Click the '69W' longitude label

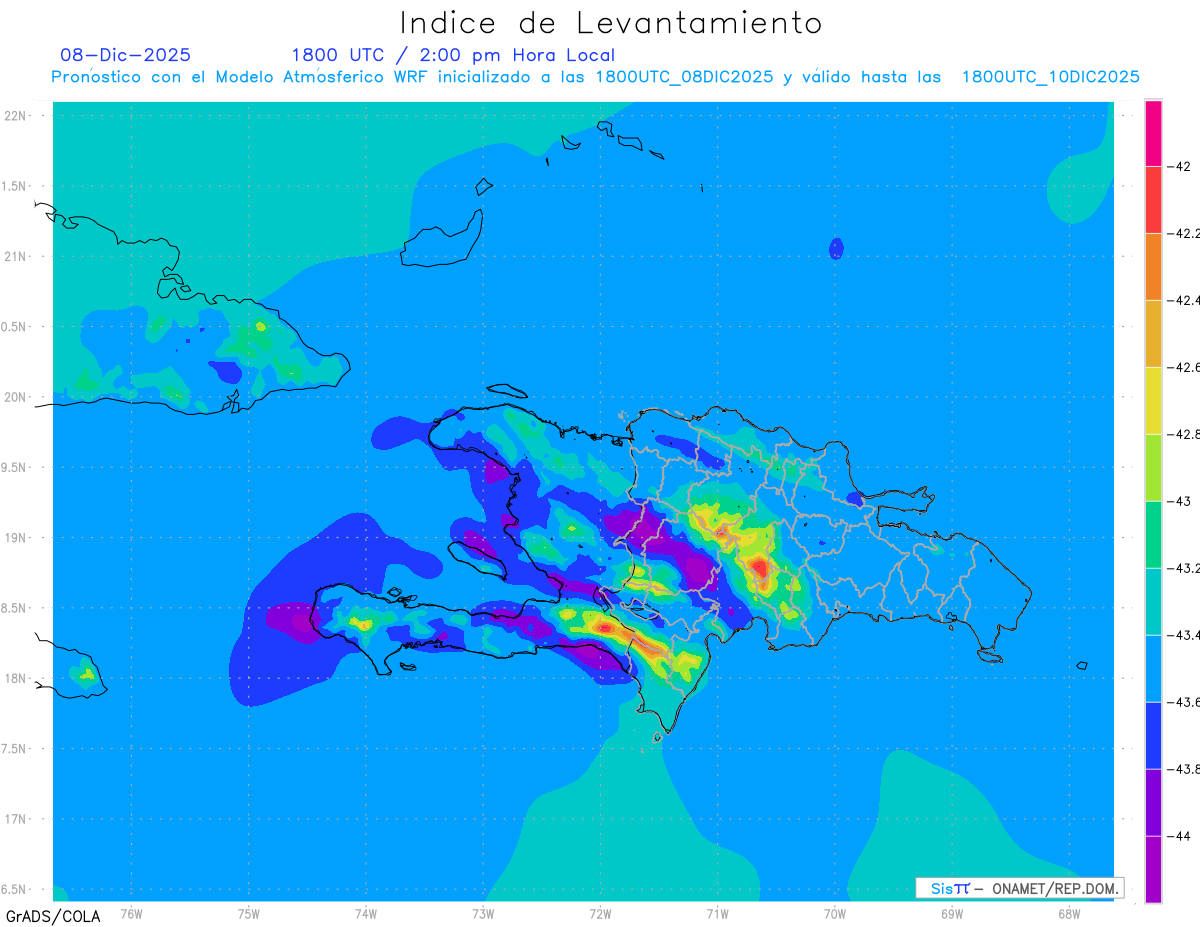pos(952,912)
